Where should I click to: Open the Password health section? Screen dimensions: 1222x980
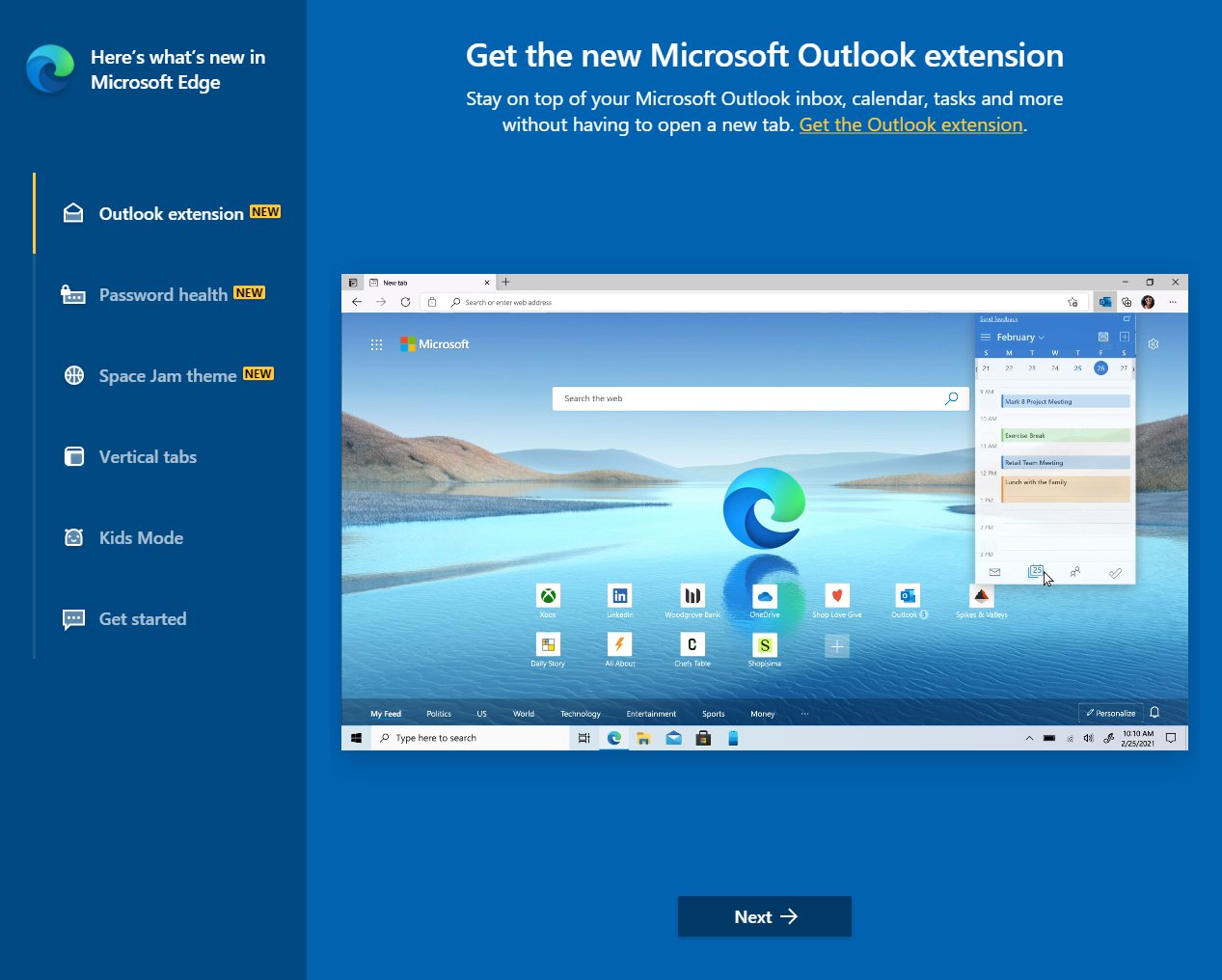pyautogui.click(x=163, y=294)
